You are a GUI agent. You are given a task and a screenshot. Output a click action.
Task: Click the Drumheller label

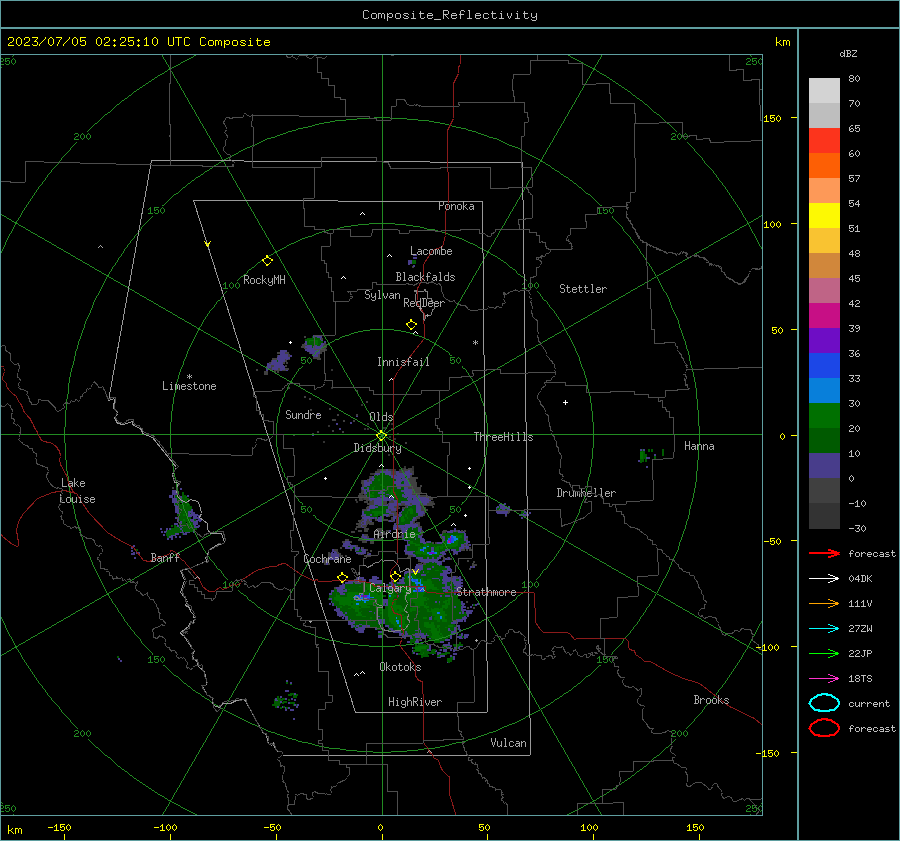[586, 493]
